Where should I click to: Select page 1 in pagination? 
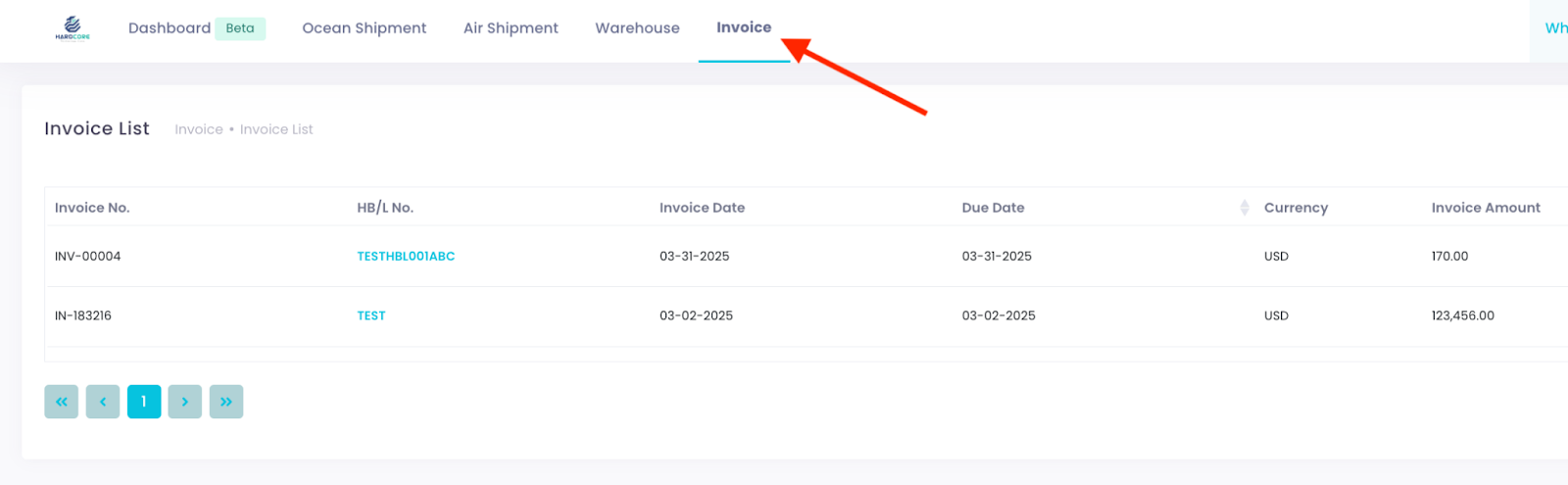click(144, 402)
